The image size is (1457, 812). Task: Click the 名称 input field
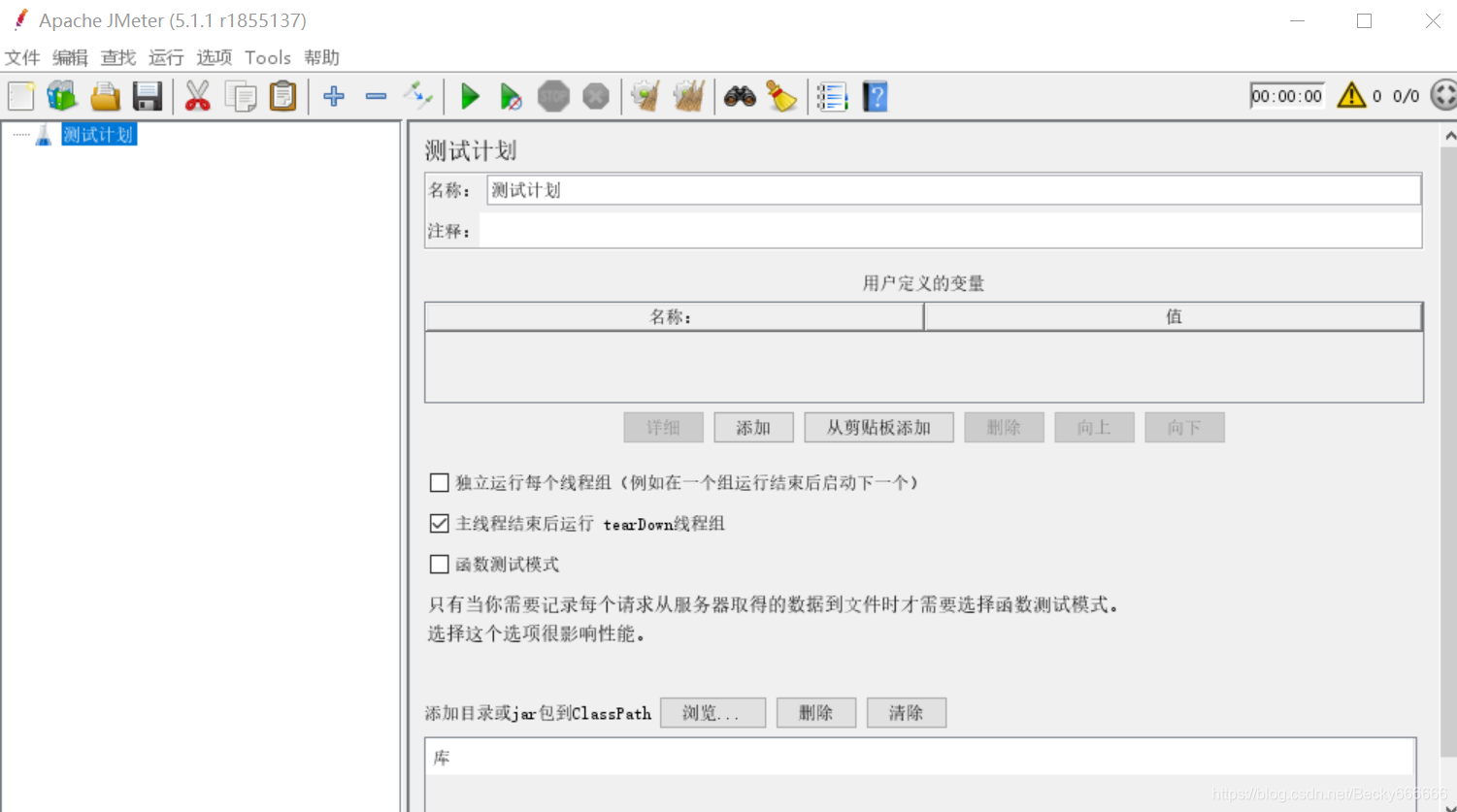(953, 190)
